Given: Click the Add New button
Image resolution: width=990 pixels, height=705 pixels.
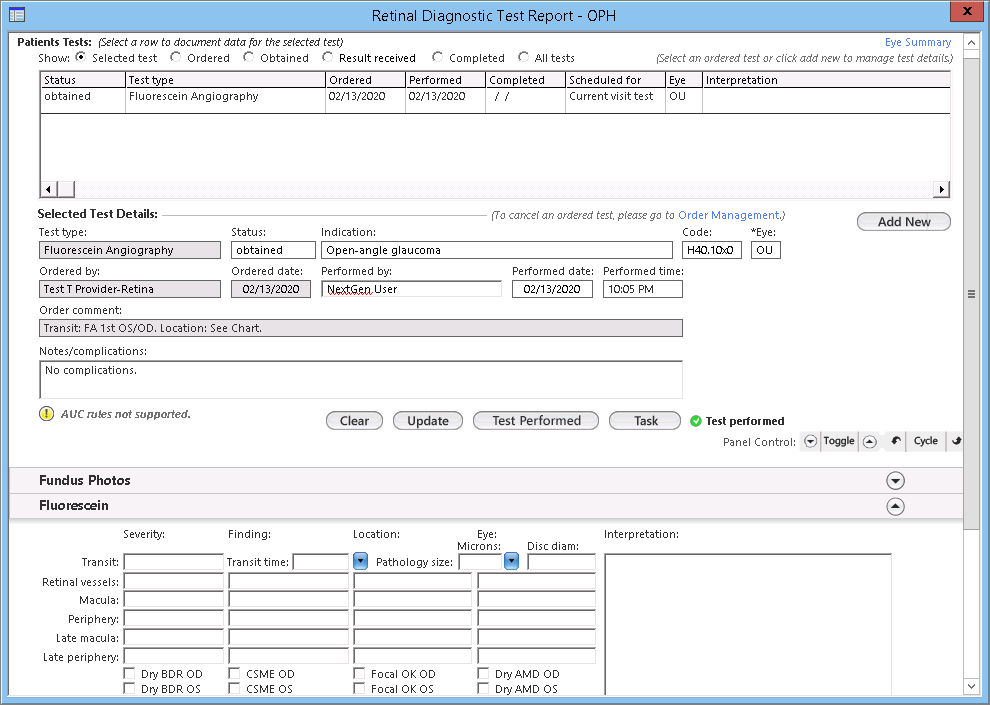Looking at the screenshot, I should click(904, 222).
